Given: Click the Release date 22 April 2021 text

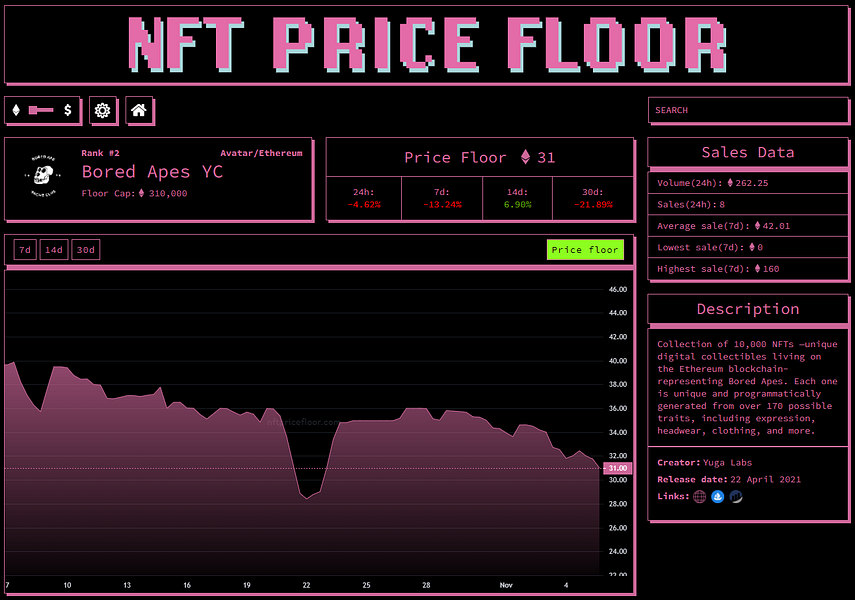Looking at the screenshot, I should point(729,479).
